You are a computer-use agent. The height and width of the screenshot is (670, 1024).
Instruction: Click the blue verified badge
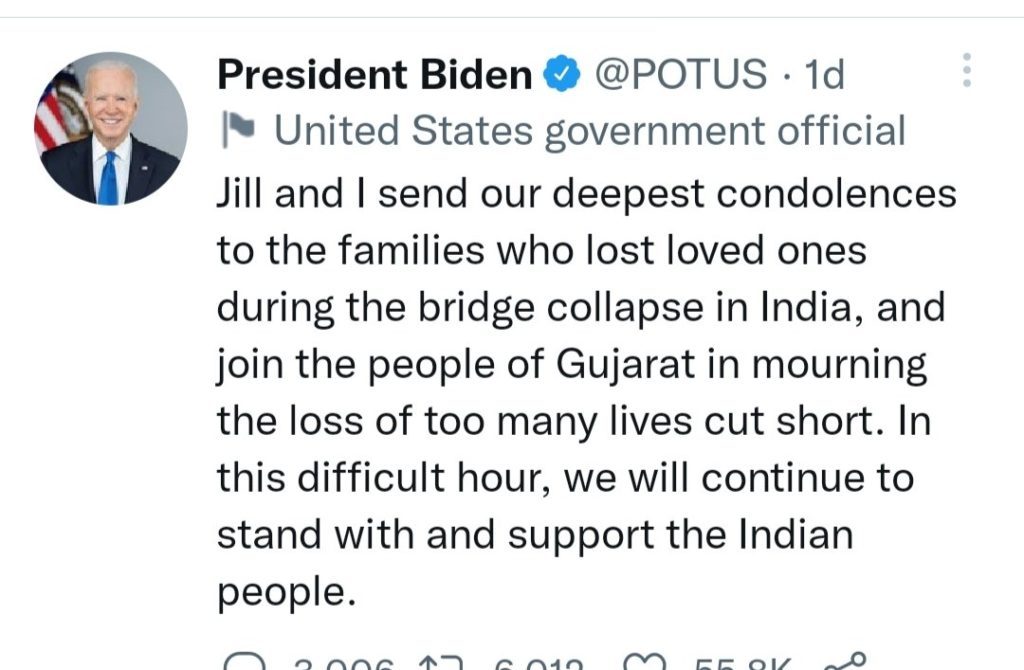[x=563, y=73]
